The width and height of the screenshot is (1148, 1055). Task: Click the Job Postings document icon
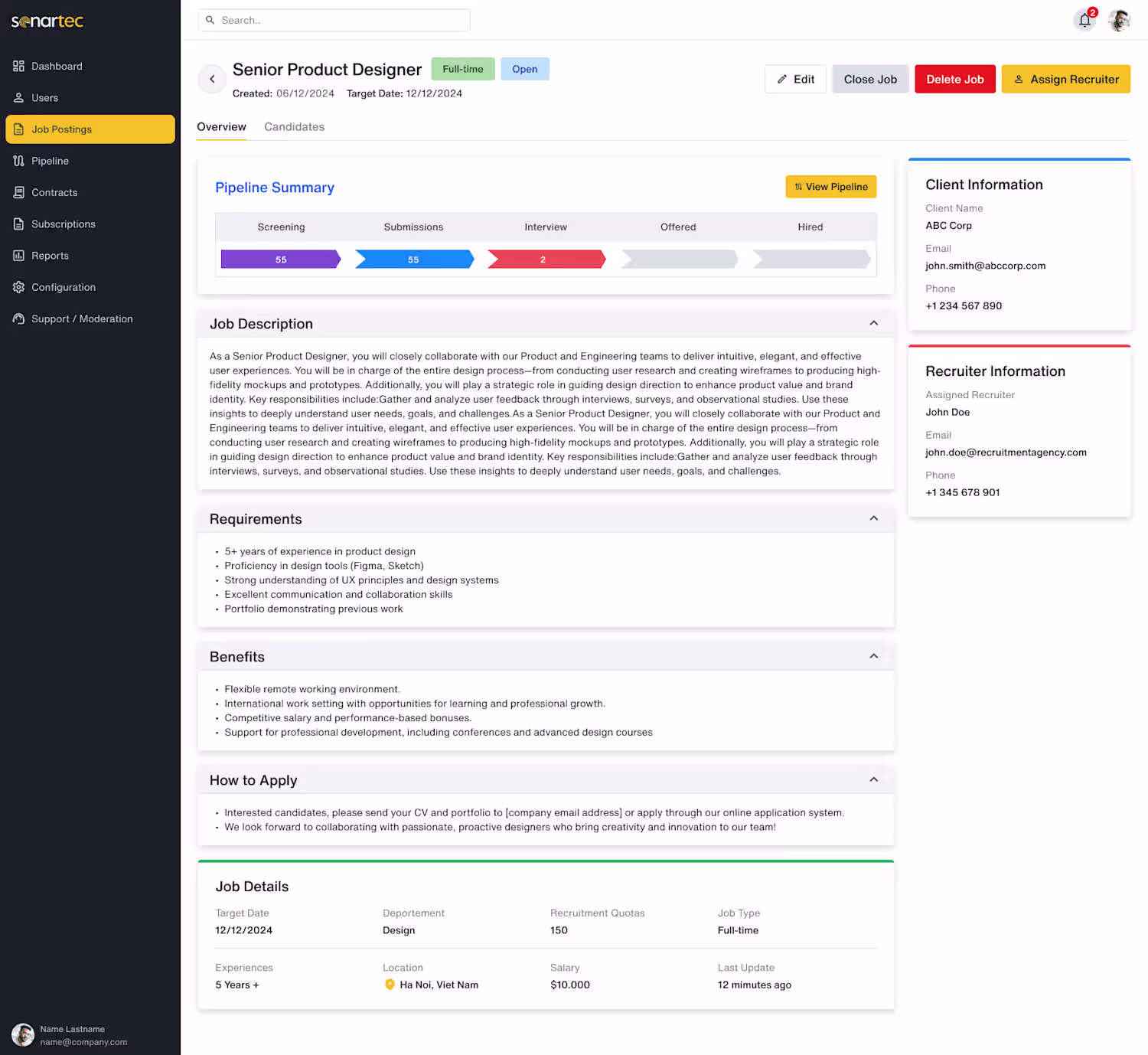pos(18,129)
